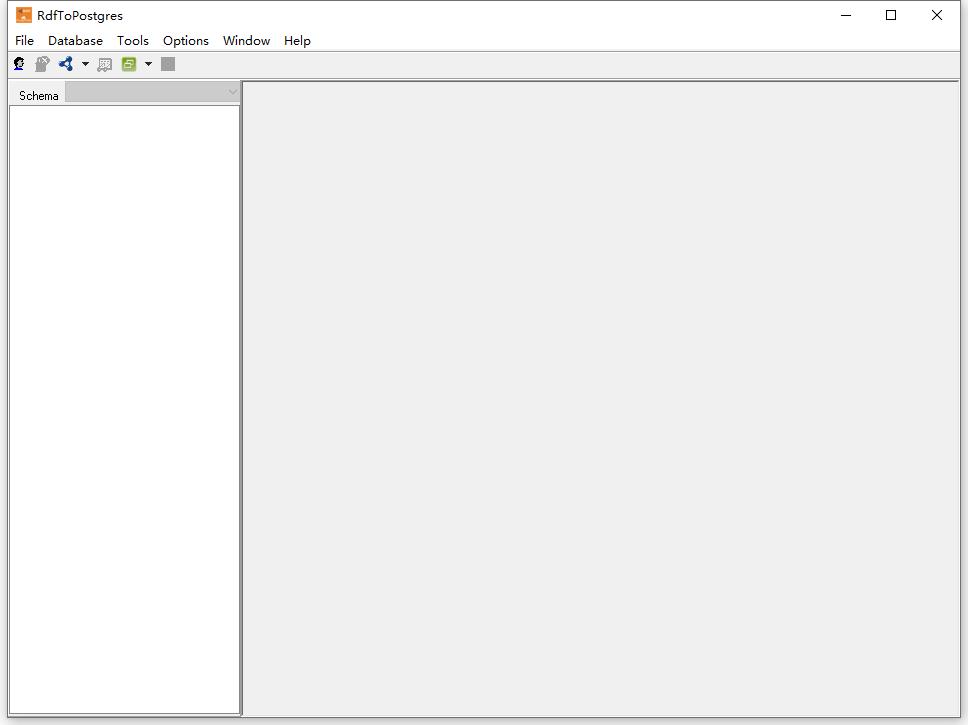Maximize the RdfToPostgres window
The width and height of the screenshot is (968, 725).
coord(891,15)
